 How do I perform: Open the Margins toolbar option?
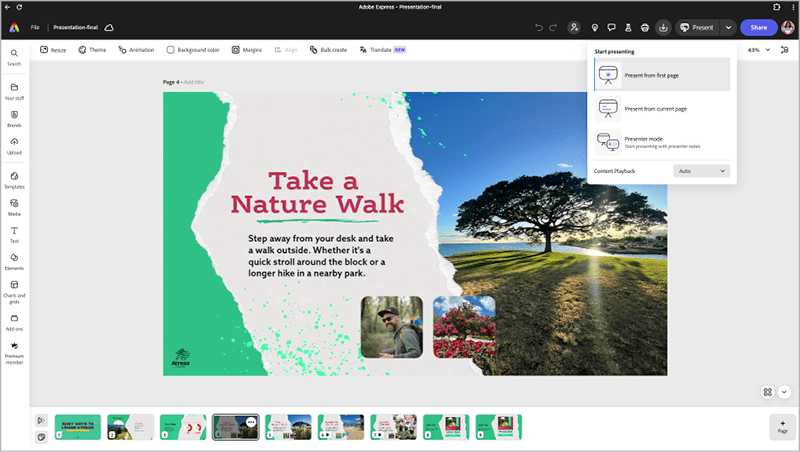(x=247, y=50)
